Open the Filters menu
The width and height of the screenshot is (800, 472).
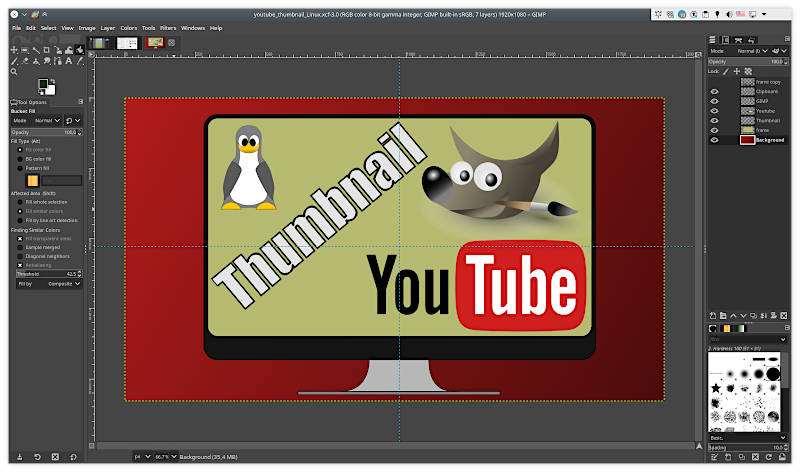168,28
